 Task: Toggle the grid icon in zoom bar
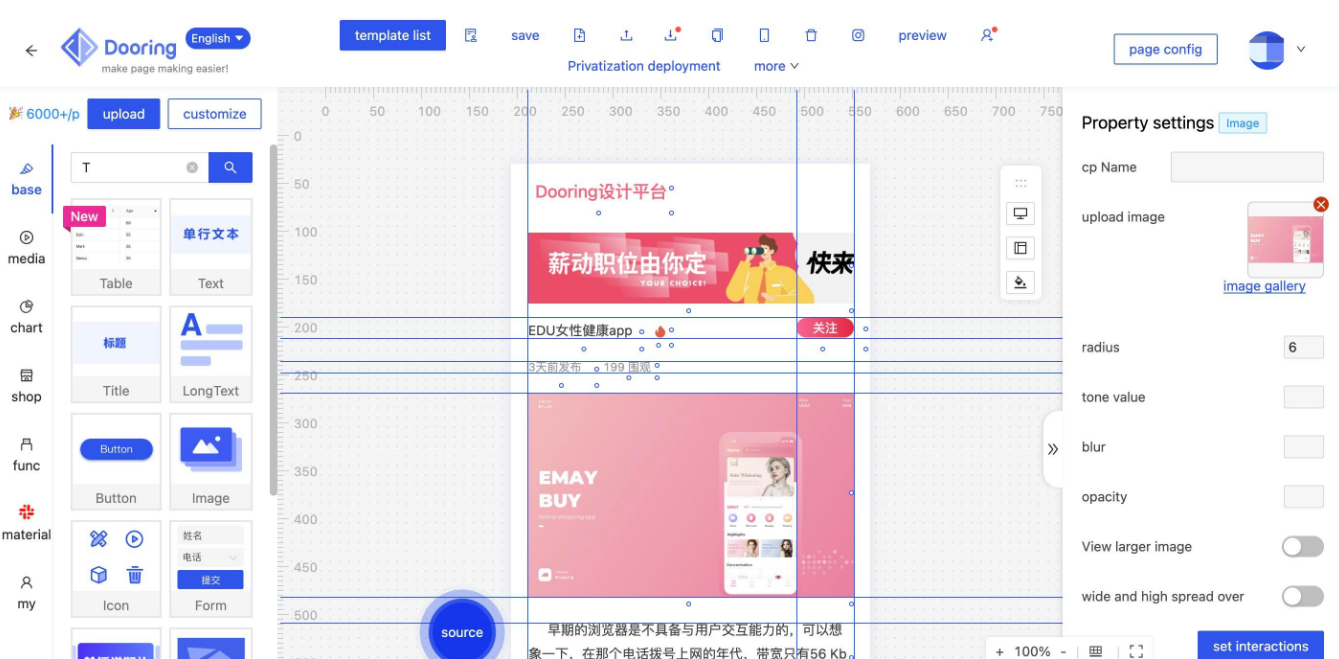click(x=1096, y=651)
